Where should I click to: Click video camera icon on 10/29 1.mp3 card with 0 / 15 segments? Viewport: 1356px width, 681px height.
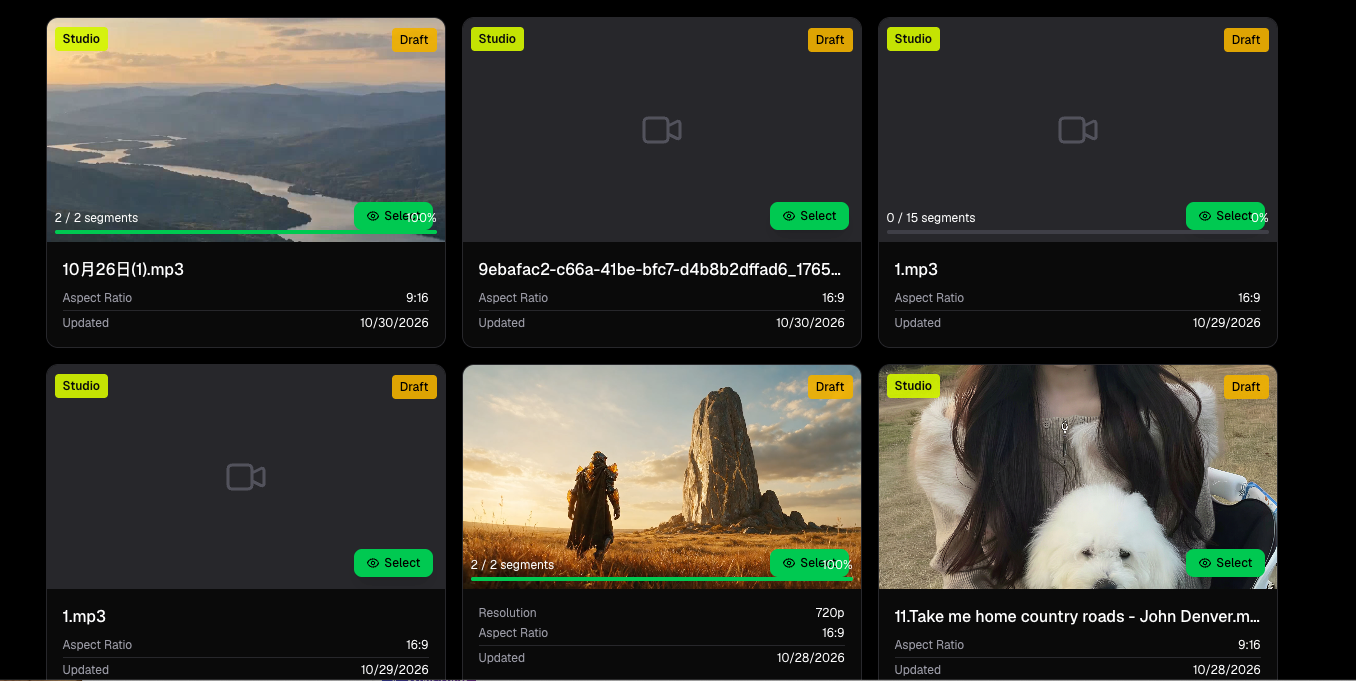[x=1078, y=130]
